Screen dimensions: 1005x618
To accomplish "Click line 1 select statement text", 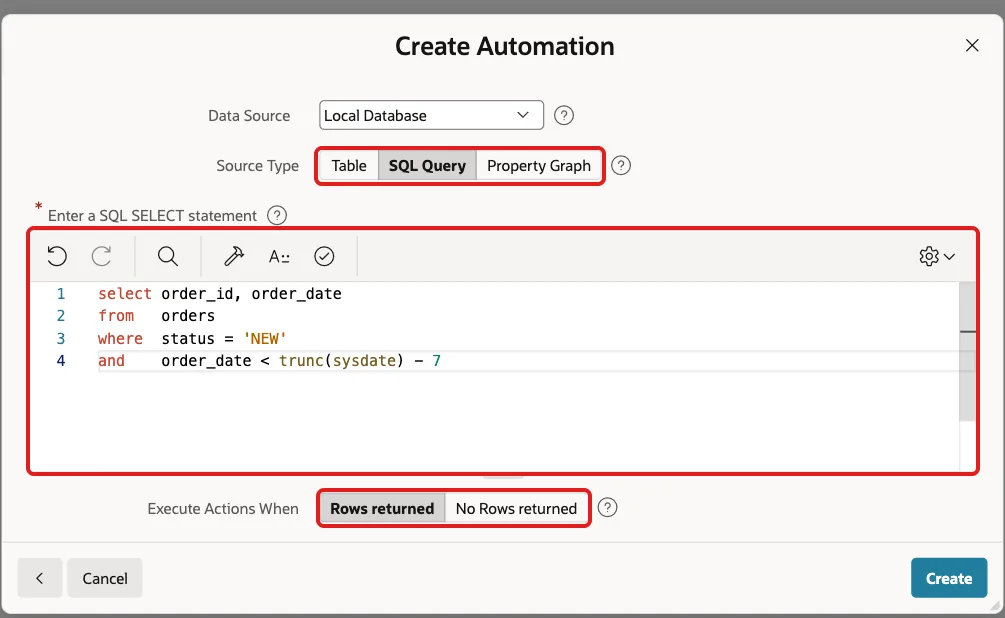I will point(220,294).
